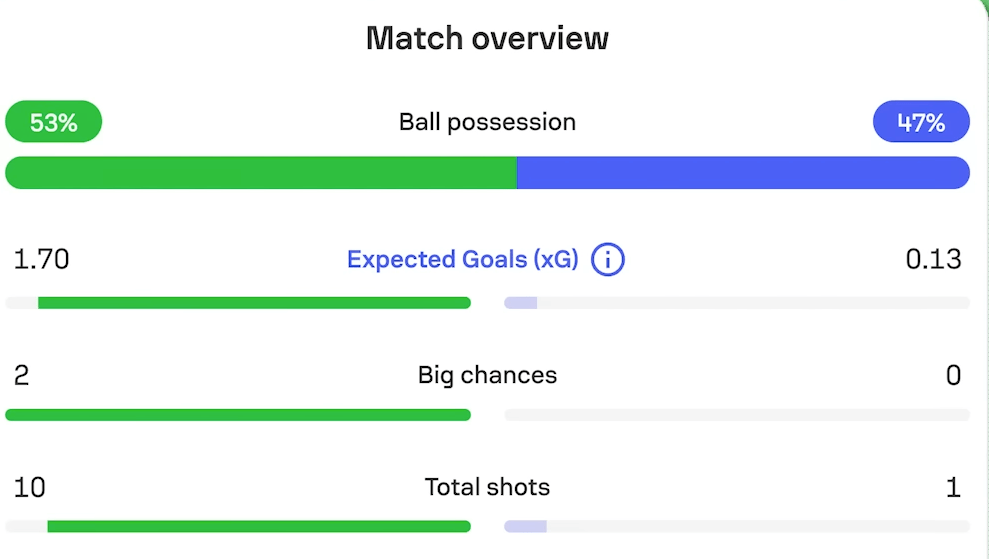
Task: Click the green 53% possession badge
Action: 54,123
